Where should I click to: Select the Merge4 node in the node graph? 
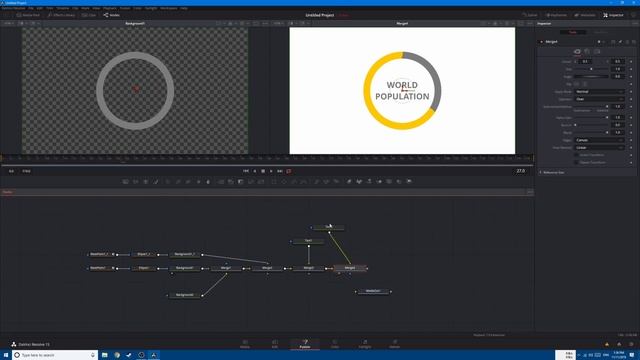[350, 268]
